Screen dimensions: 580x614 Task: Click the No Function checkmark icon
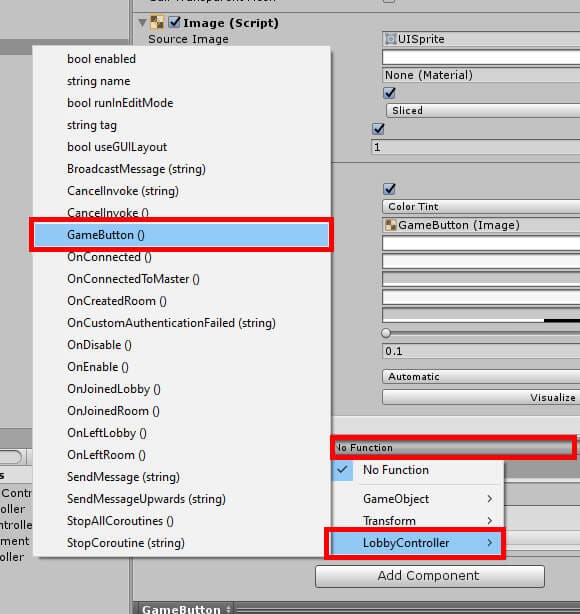tap(342, 470)
